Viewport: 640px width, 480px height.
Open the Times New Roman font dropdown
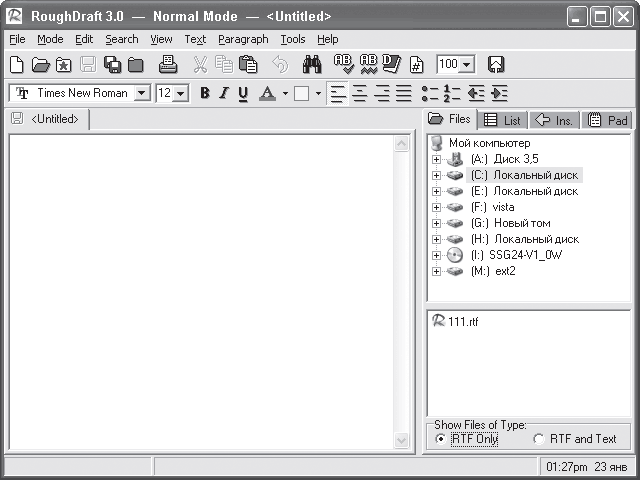point(142,93)
